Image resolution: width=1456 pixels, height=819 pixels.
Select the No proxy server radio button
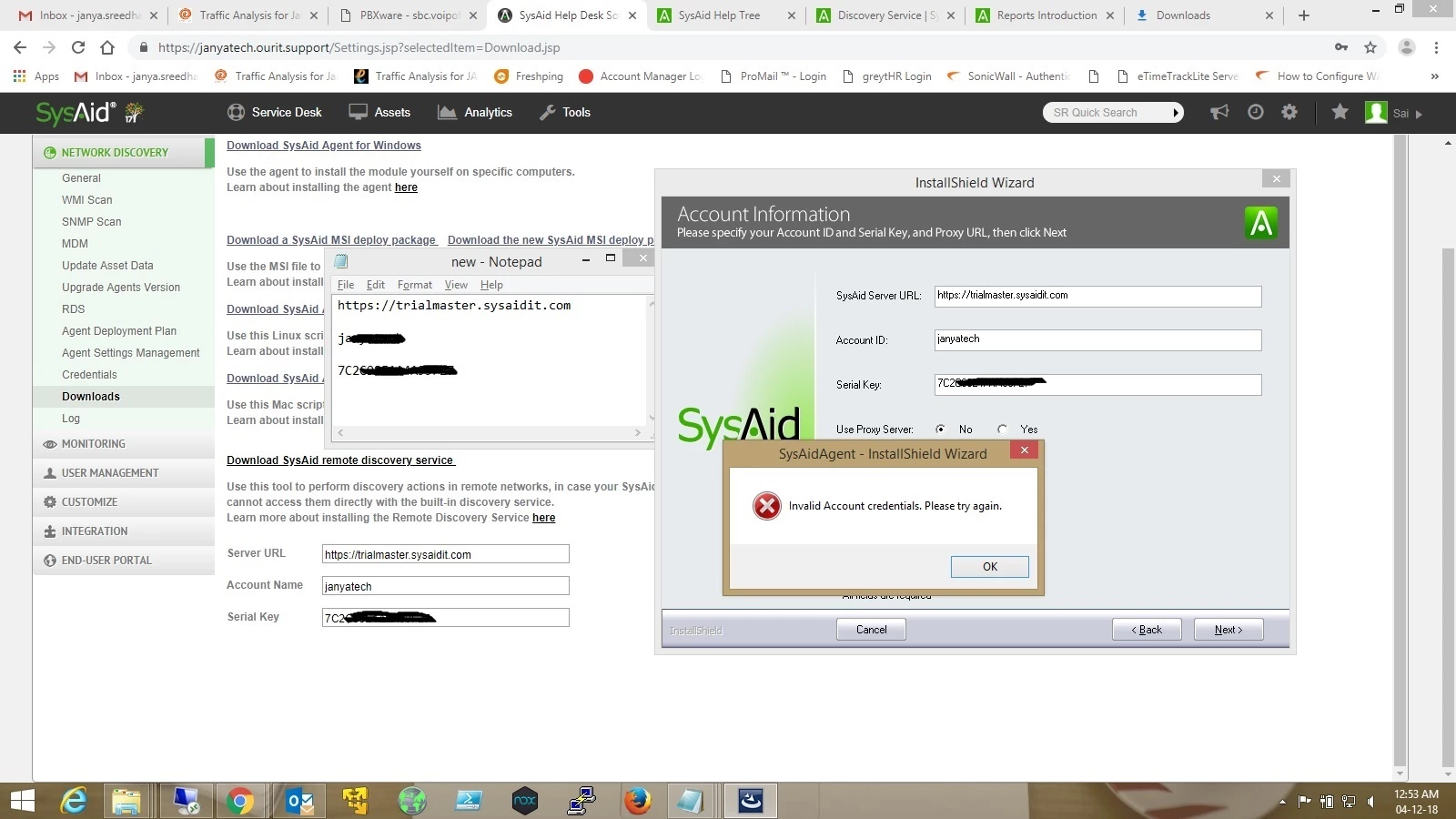(940, 429)
